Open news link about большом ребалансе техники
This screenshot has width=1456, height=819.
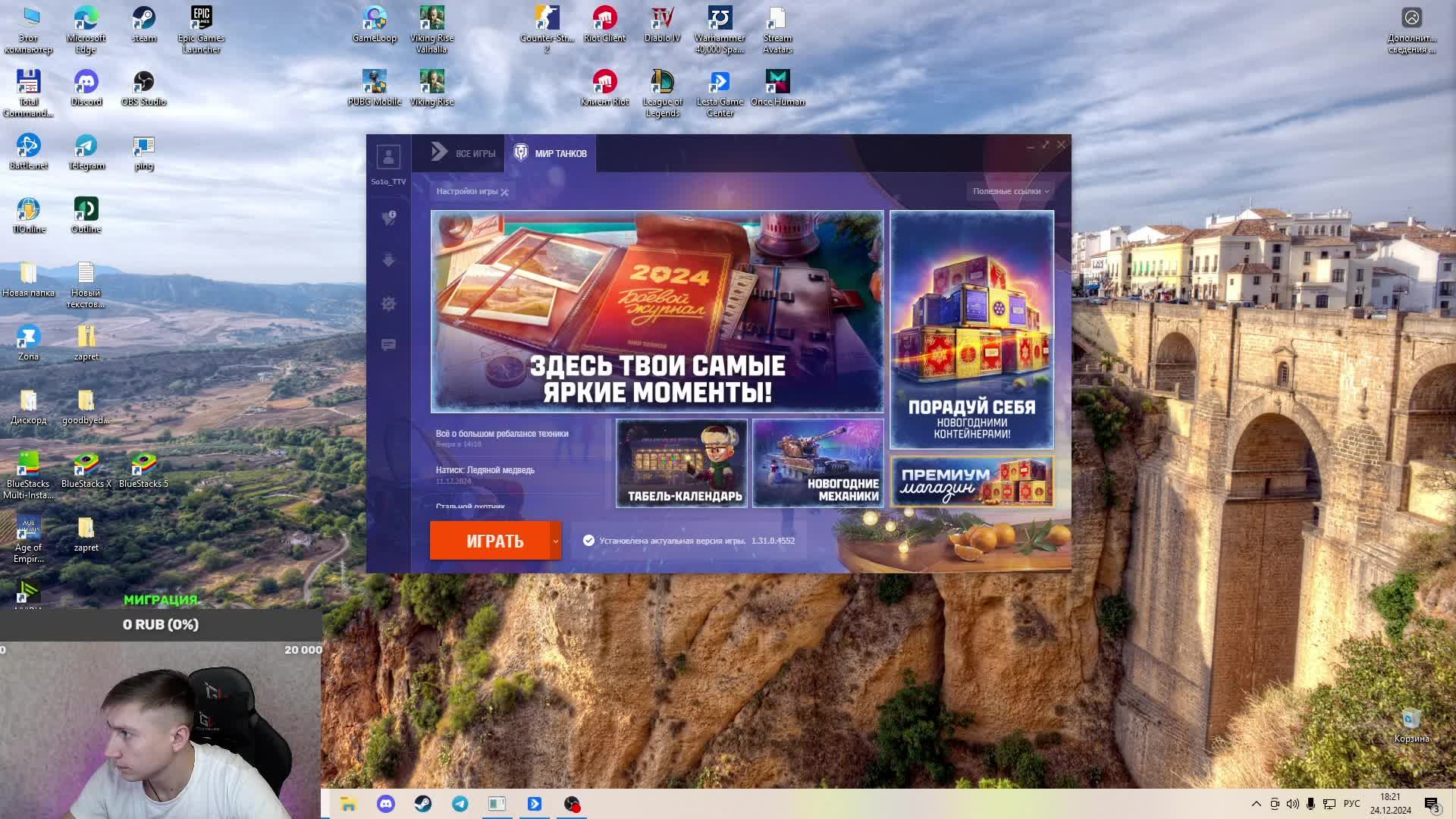[x=502, y=434]
